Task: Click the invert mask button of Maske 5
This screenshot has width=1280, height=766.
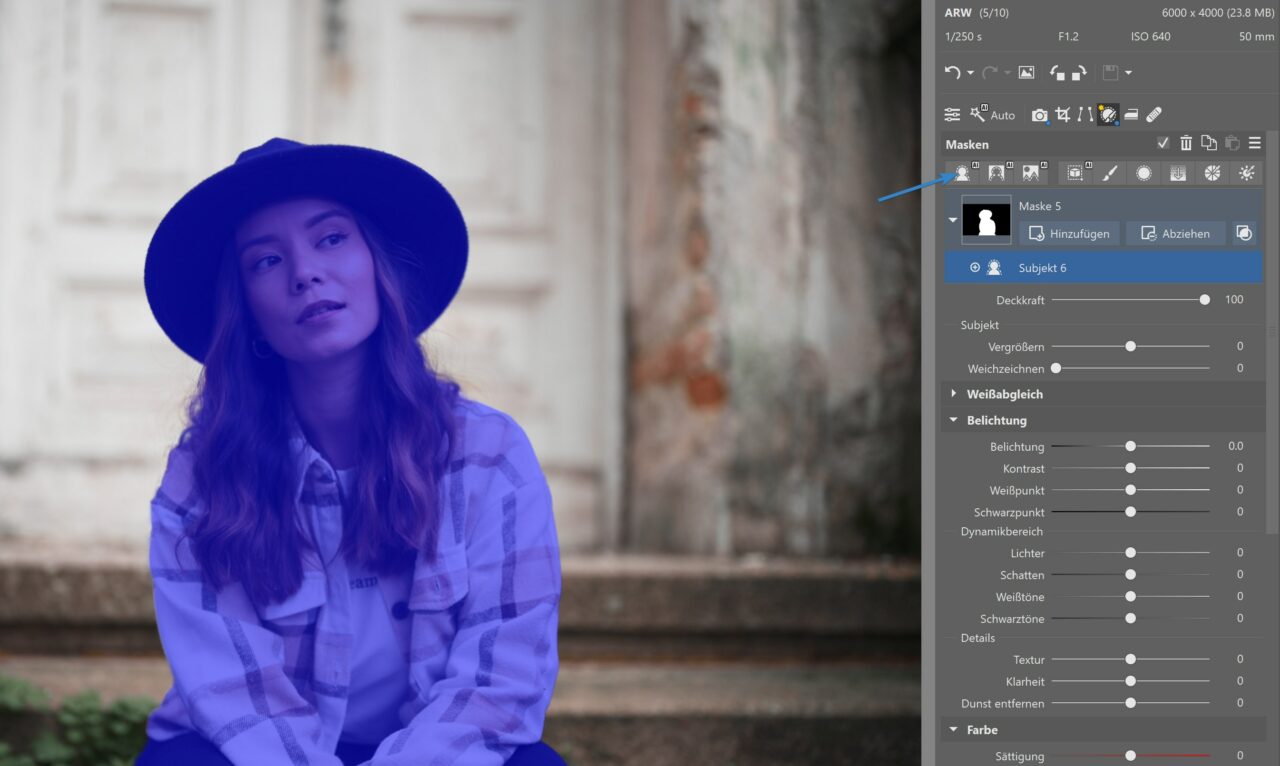Action: point(1244,233)
